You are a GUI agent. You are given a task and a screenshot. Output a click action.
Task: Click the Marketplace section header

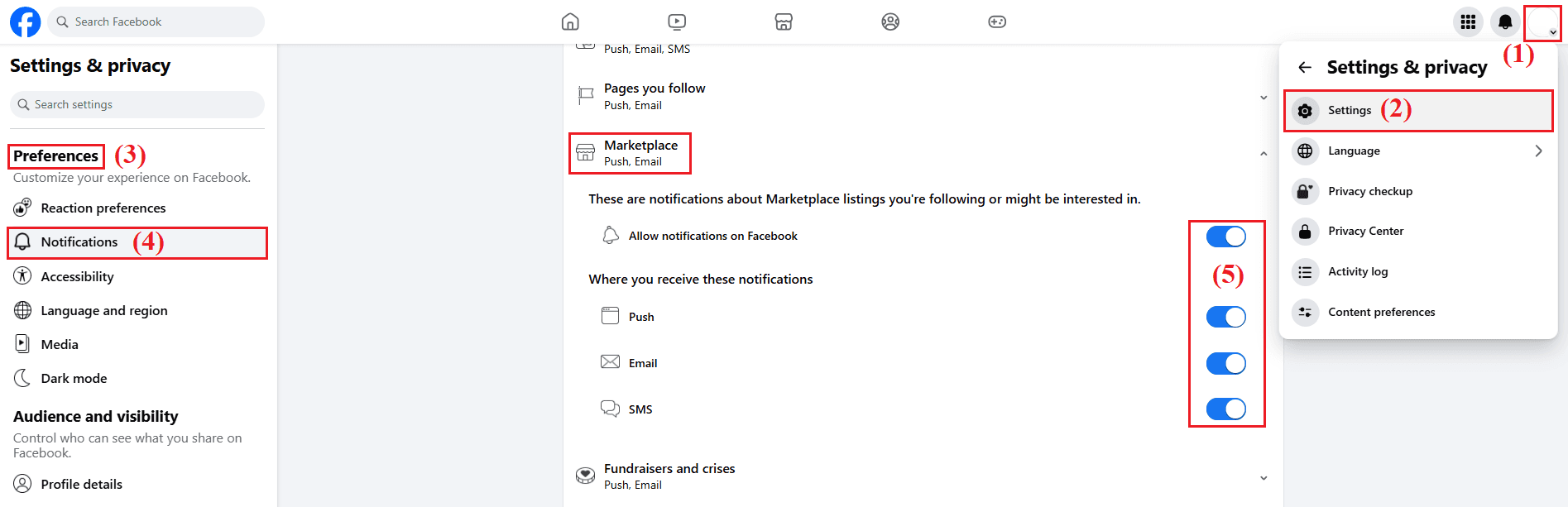(x=922, y=153)
